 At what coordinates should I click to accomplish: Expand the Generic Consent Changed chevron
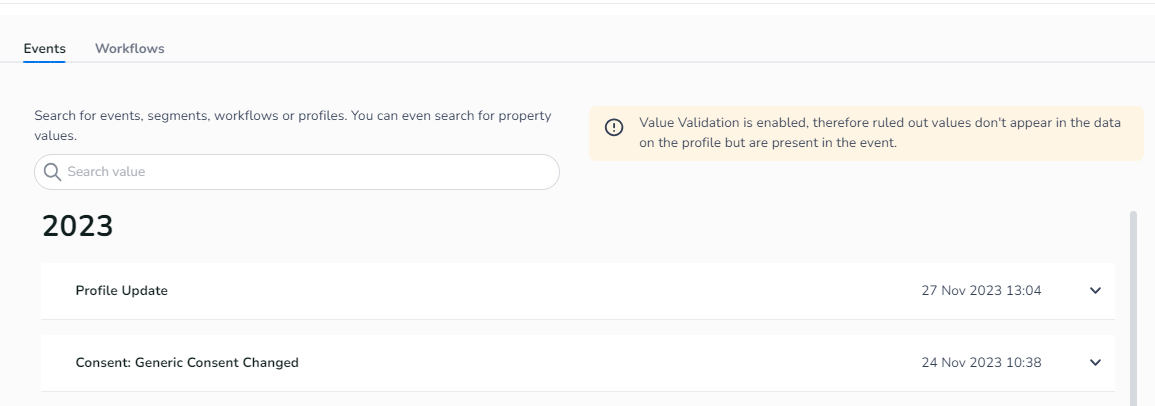pyautogui.click(x=1095, y=363)
